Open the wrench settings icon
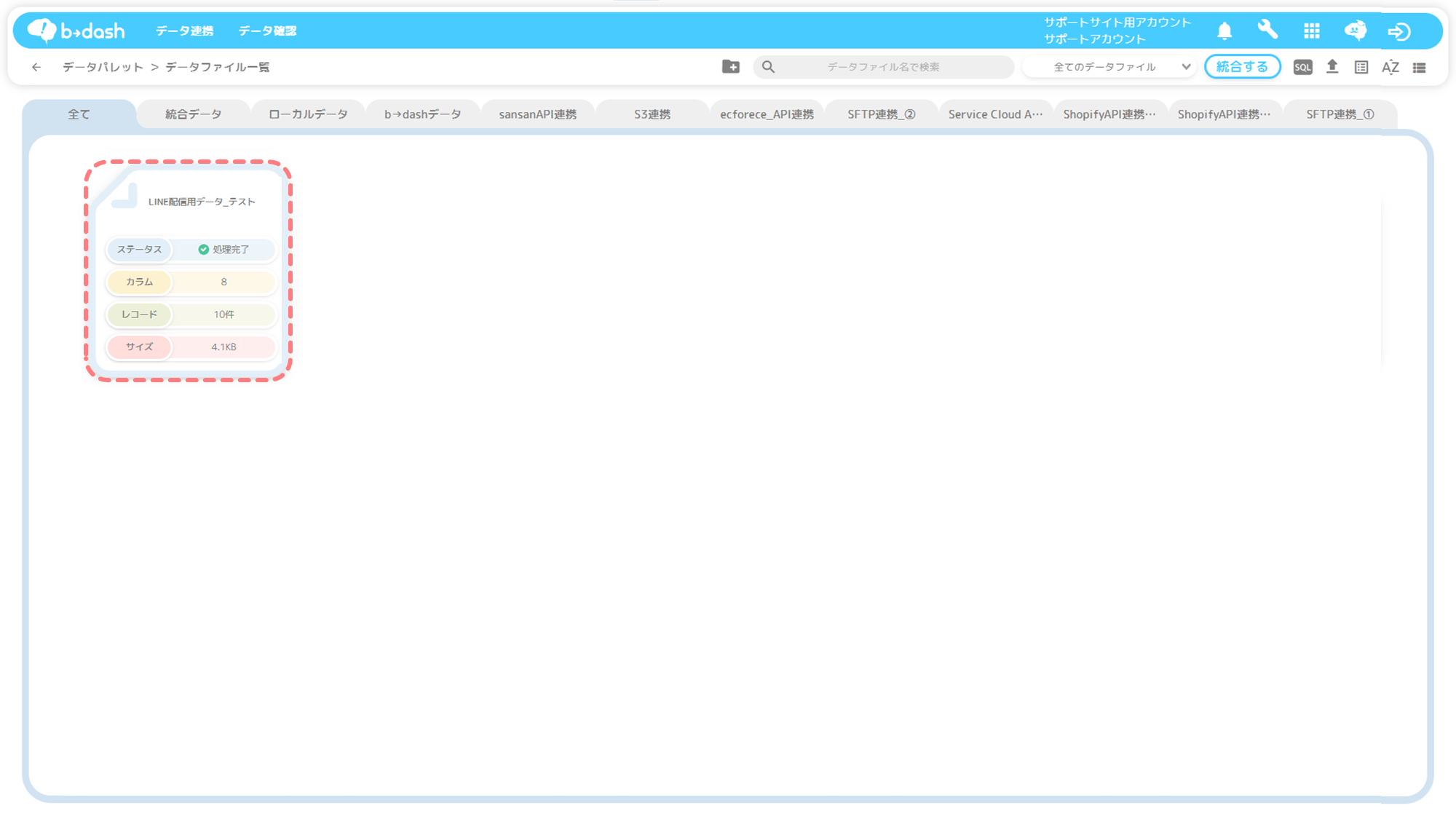The image size is (1456, 819). [x=1267, y=31]
